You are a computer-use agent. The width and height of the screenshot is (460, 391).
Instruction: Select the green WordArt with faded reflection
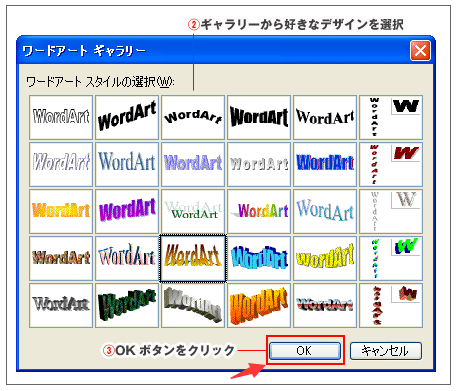coord(193,211)
